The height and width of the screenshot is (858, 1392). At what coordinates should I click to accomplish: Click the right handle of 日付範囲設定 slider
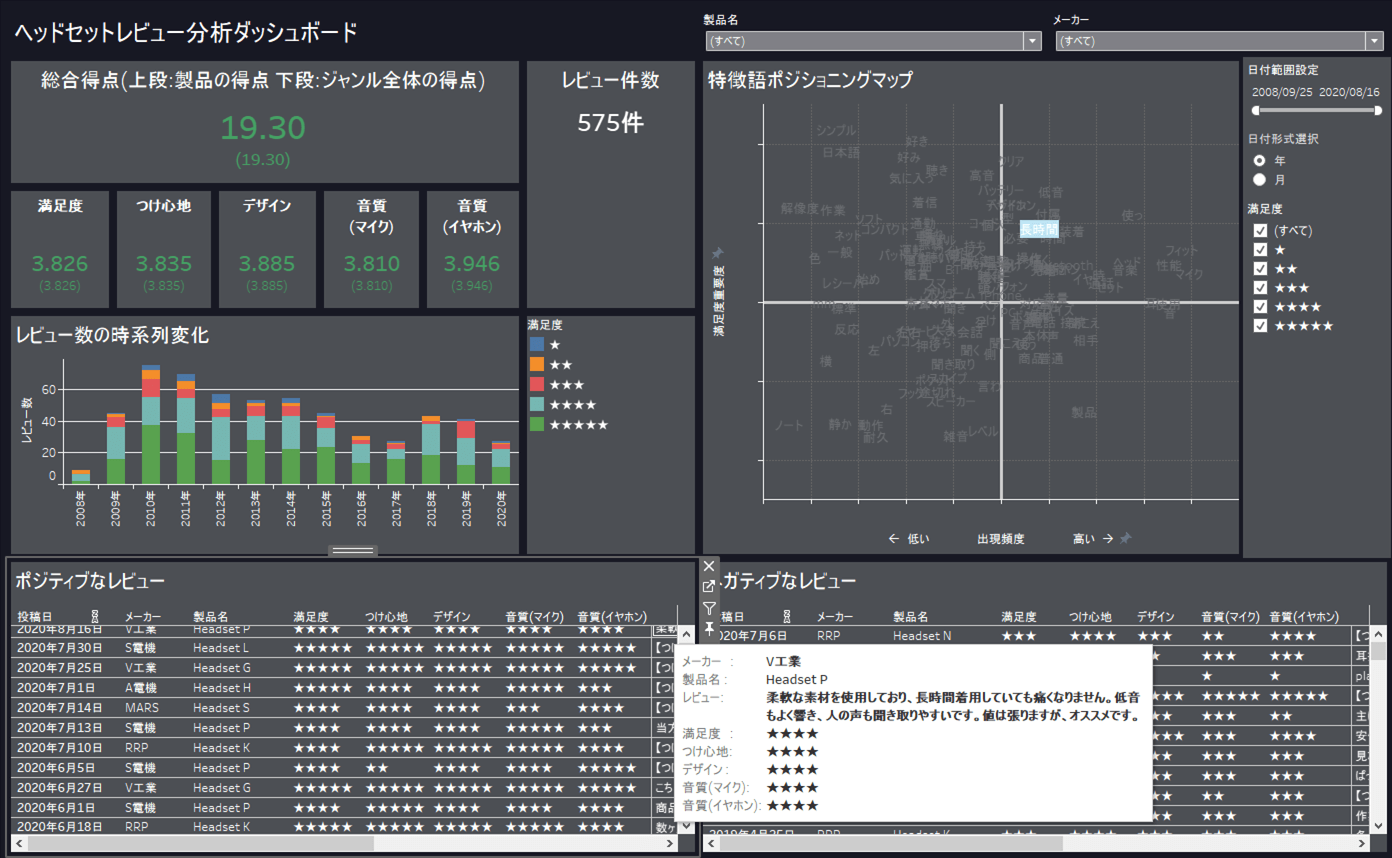coord(1378,111)
